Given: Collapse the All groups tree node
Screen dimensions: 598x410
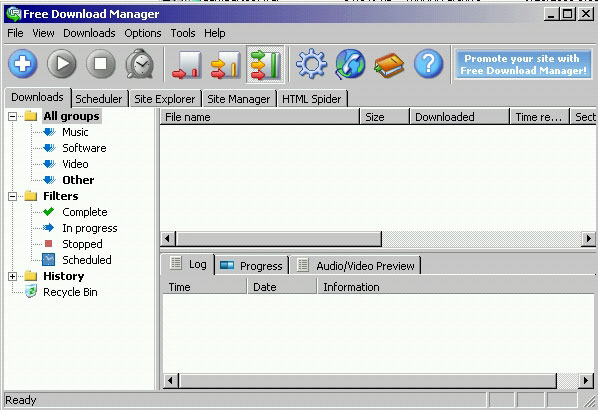Looking at the screenshot, I should (x=13, y=116).
